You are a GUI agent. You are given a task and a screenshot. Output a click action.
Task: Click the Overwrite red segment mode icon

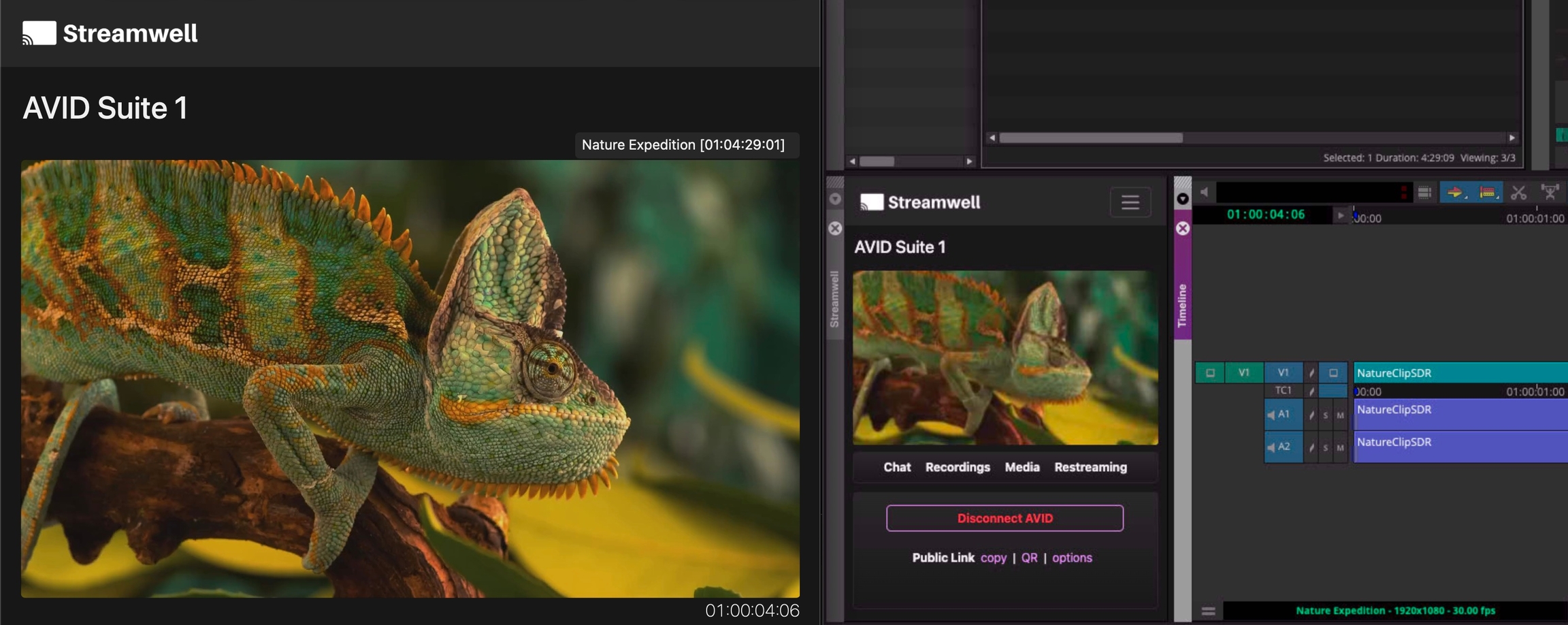[1487, 193]
